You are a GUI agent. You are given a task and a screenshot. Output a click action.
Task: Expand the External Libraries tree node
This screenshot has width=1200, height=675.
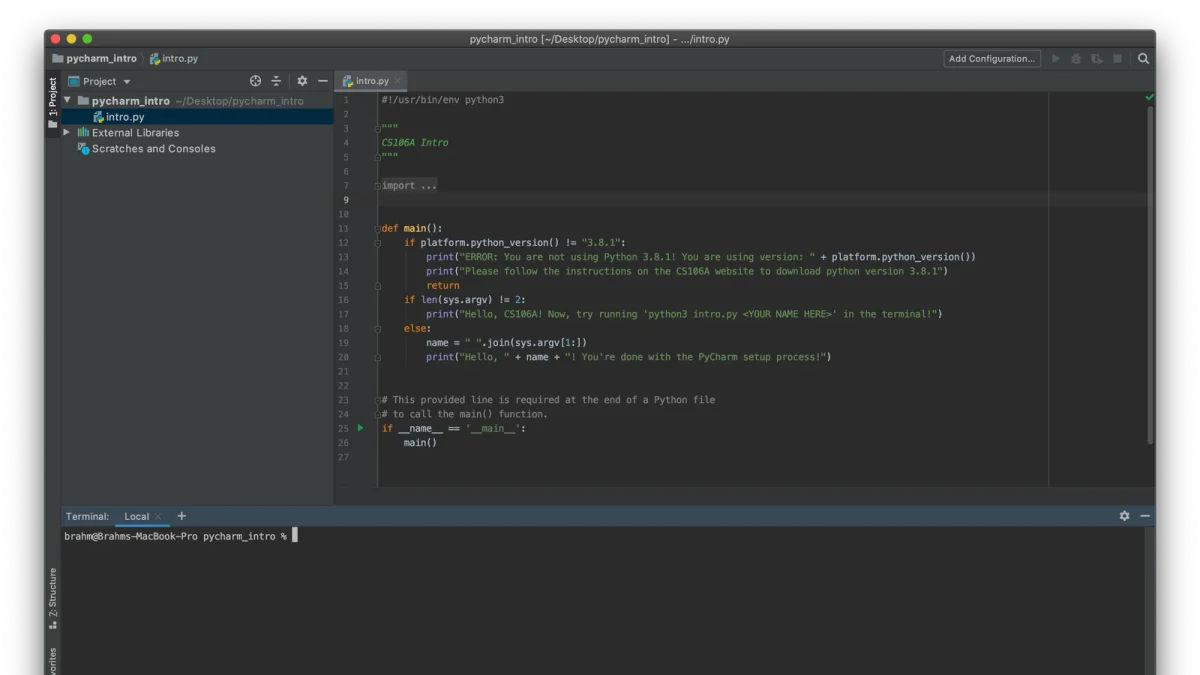[67, 132]
